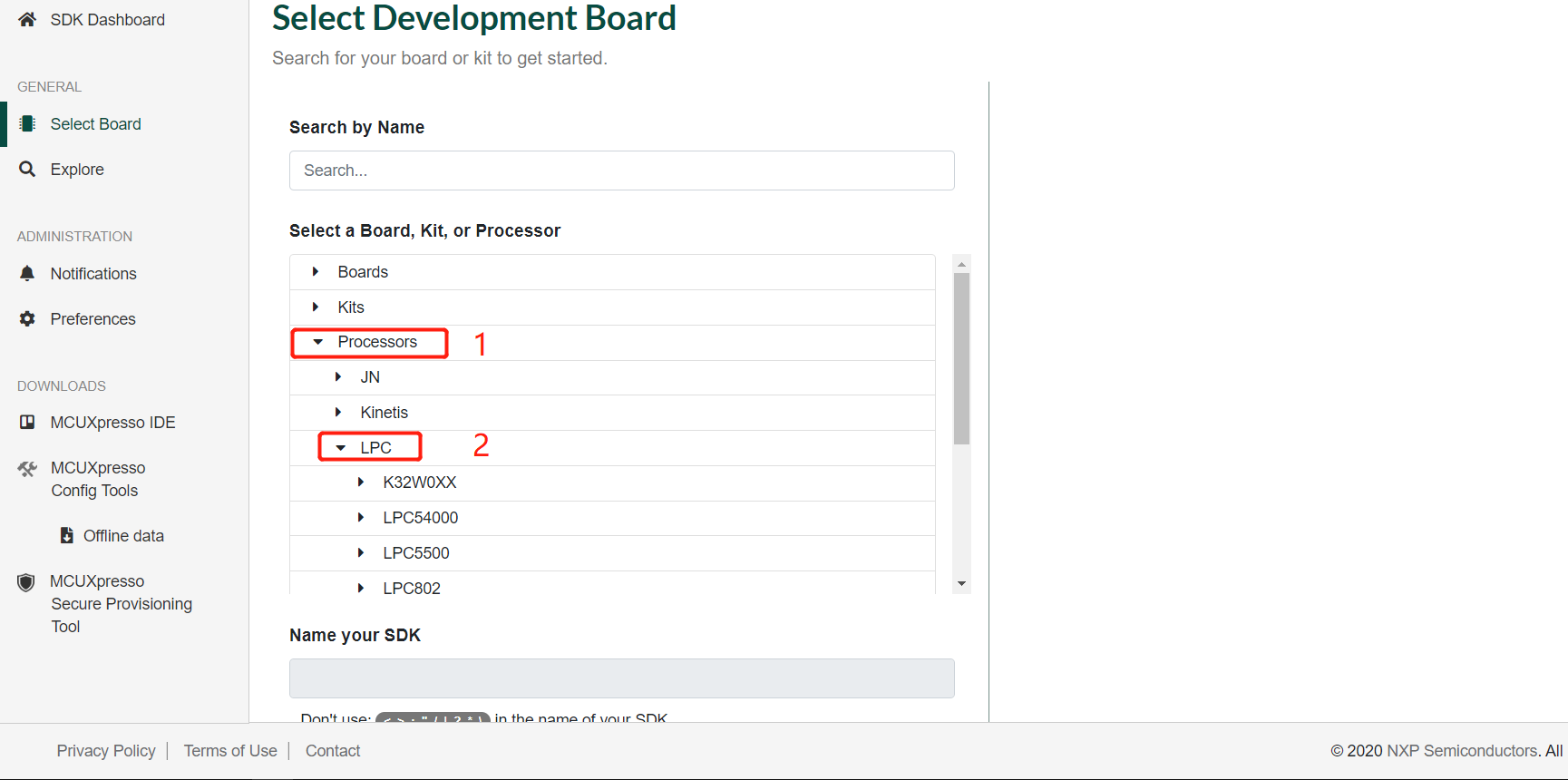The image size is (1568, 780).
Task: Open the Privacy Policy link
Action: (x=106, y=751)
